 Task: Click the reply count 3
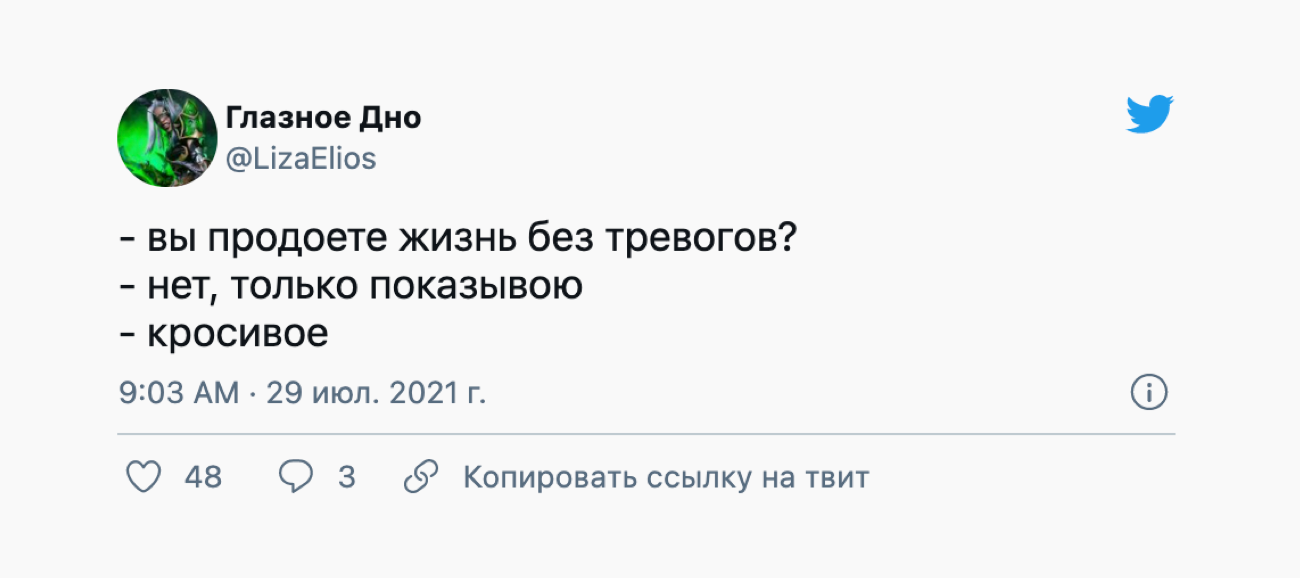coord(346,477)
